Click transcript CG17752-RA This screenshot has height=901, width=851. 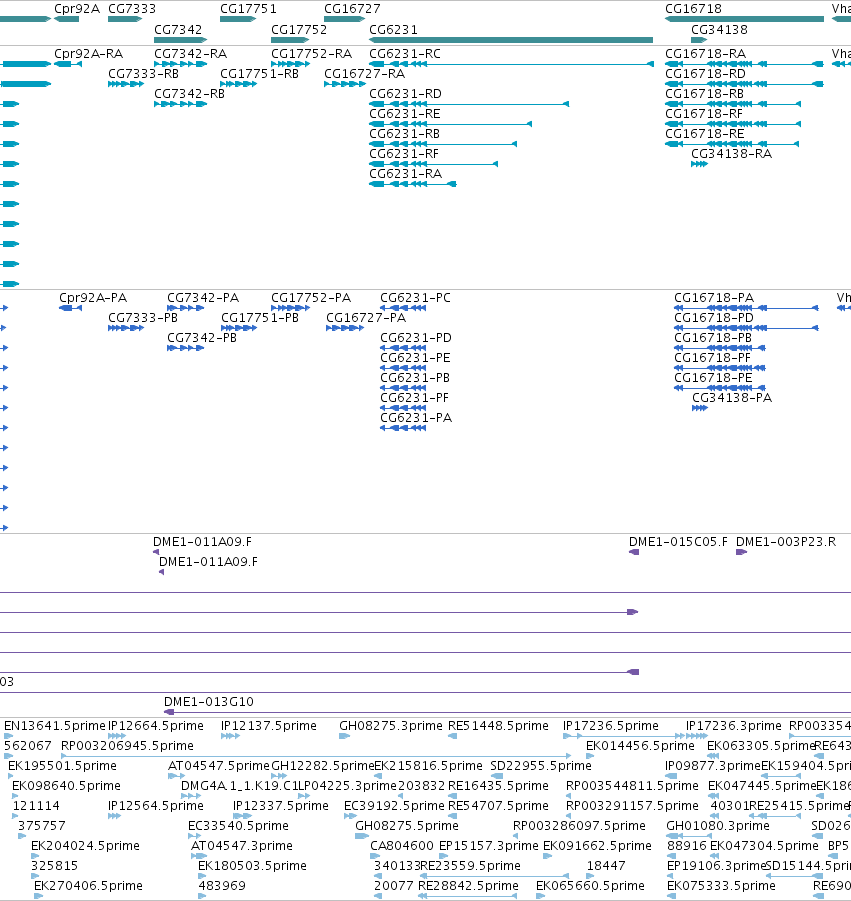(311, 53)
